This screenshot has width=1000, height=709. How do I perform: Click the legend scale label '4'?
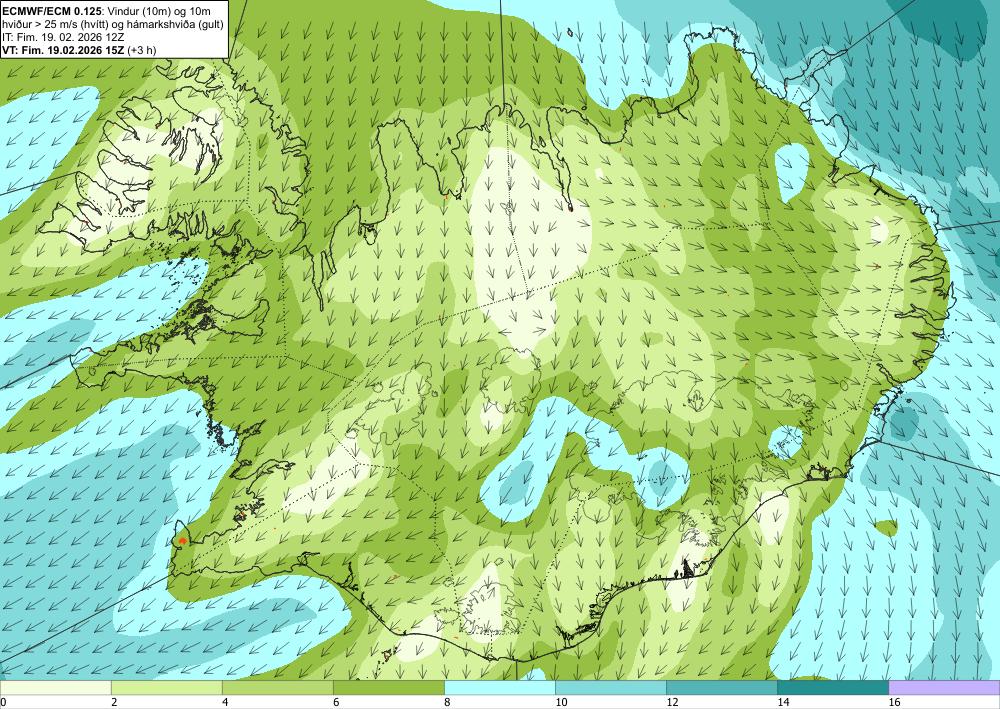(x=225, y=703)
